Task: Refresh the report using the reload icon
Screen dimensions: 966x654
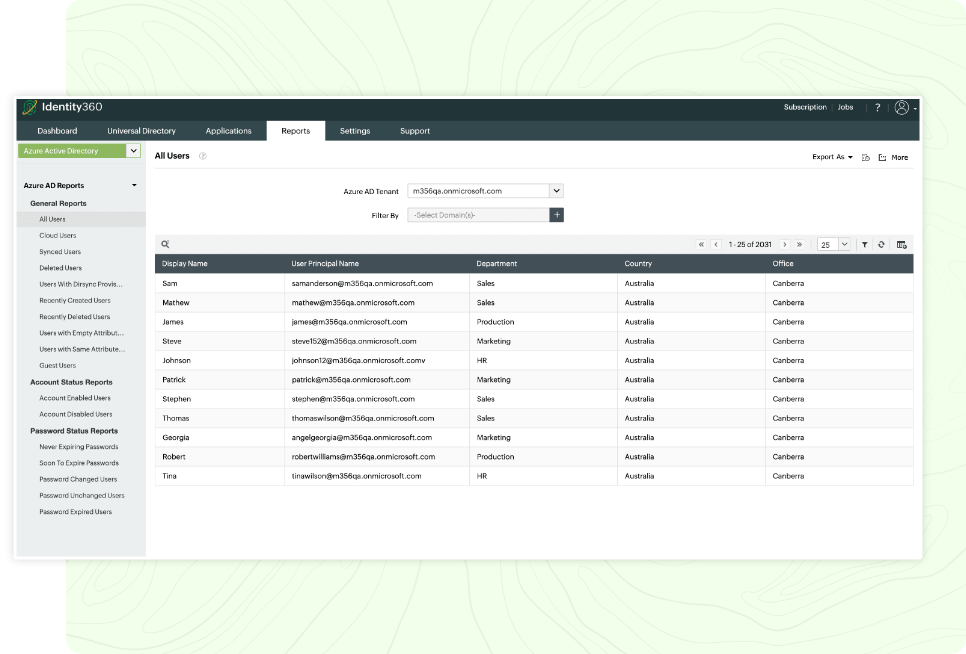Action: [x=882, y=244]
